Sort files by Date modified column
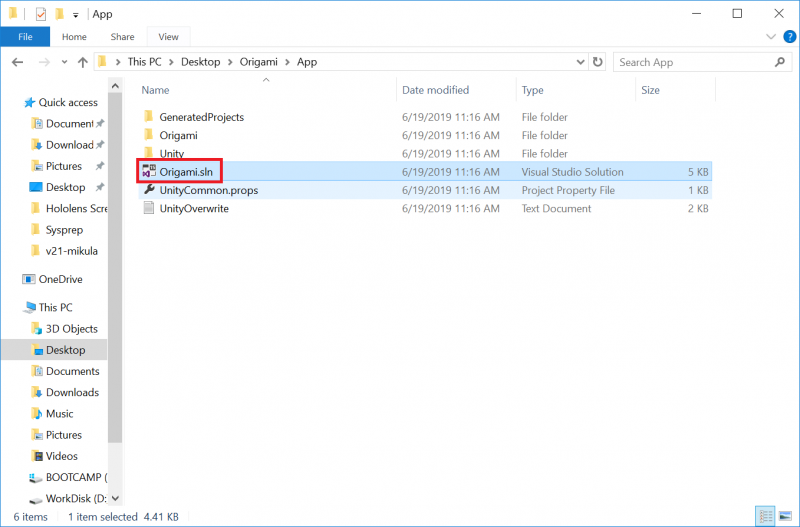Screen dimensions: 800x527 (435, 90)
